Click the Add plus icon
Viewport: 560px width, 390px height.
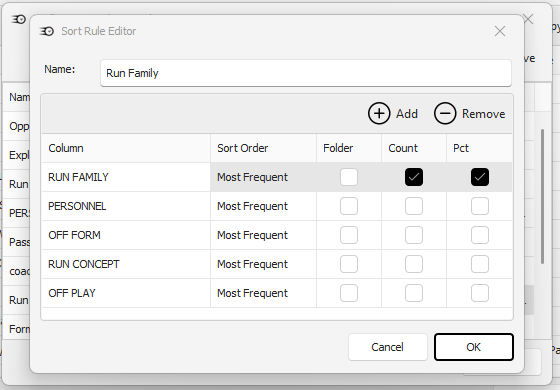click(379, 114)
